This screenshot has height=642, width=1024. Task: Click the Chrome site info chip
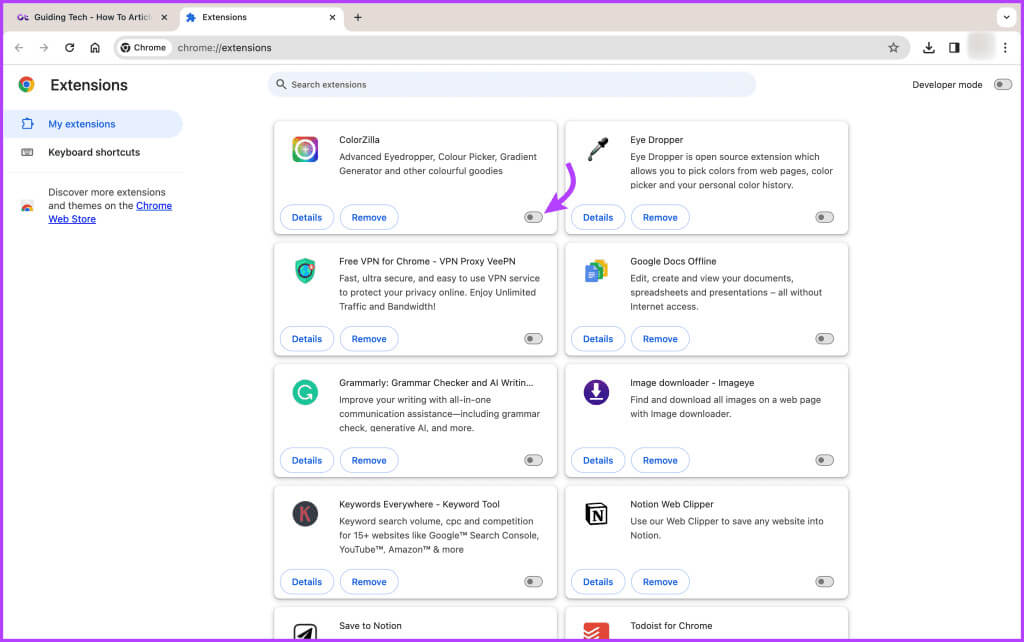pyautogui.click(x=144, y=48)
